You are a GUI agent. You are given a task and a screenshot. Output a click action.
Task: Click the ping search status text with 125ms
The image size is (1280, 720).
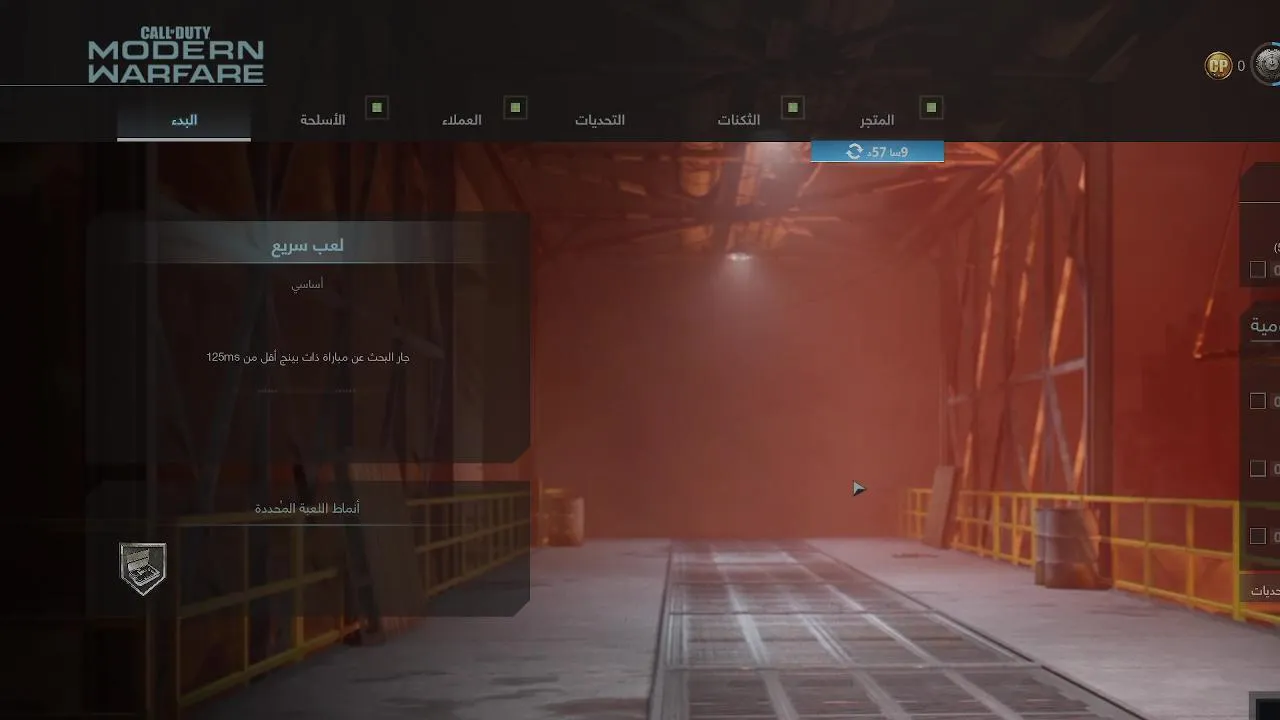pos(307,357)
